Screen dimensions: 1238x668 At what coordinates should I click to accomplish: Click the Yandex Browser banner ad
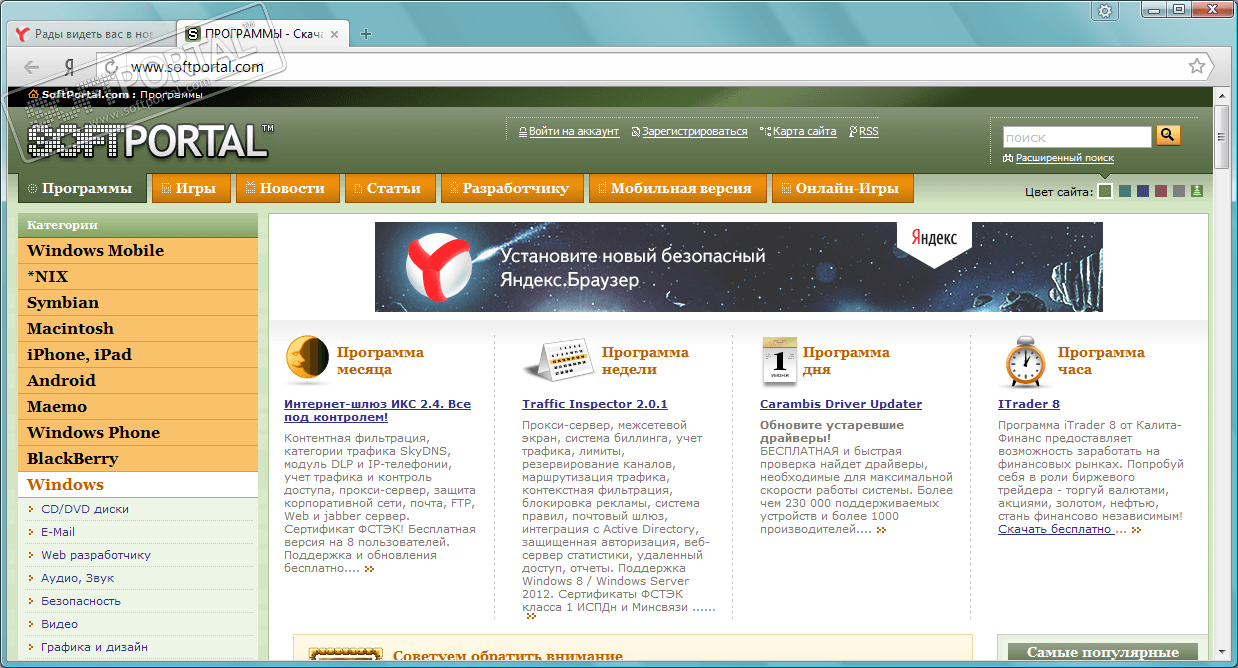tap(739, 267)
